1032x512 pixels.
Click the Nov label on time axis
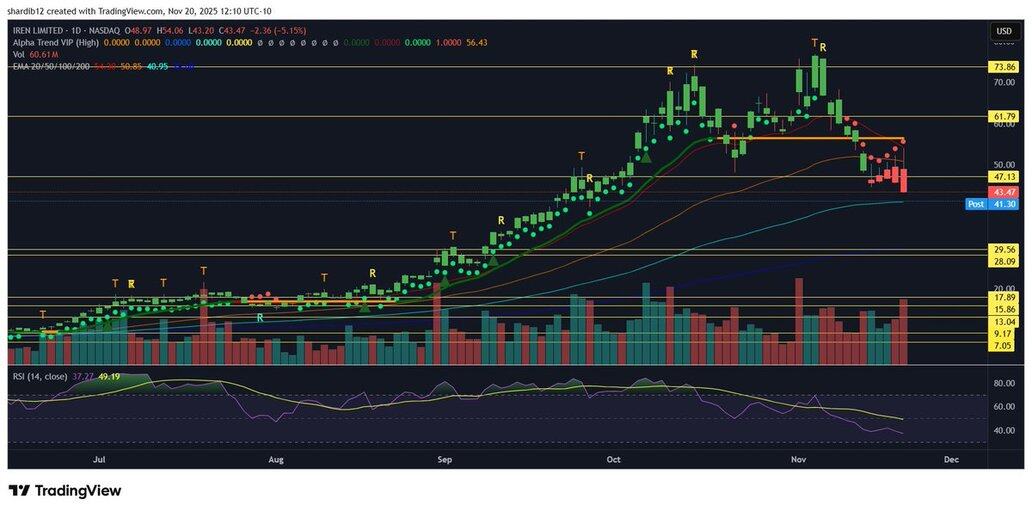point(798,460)
